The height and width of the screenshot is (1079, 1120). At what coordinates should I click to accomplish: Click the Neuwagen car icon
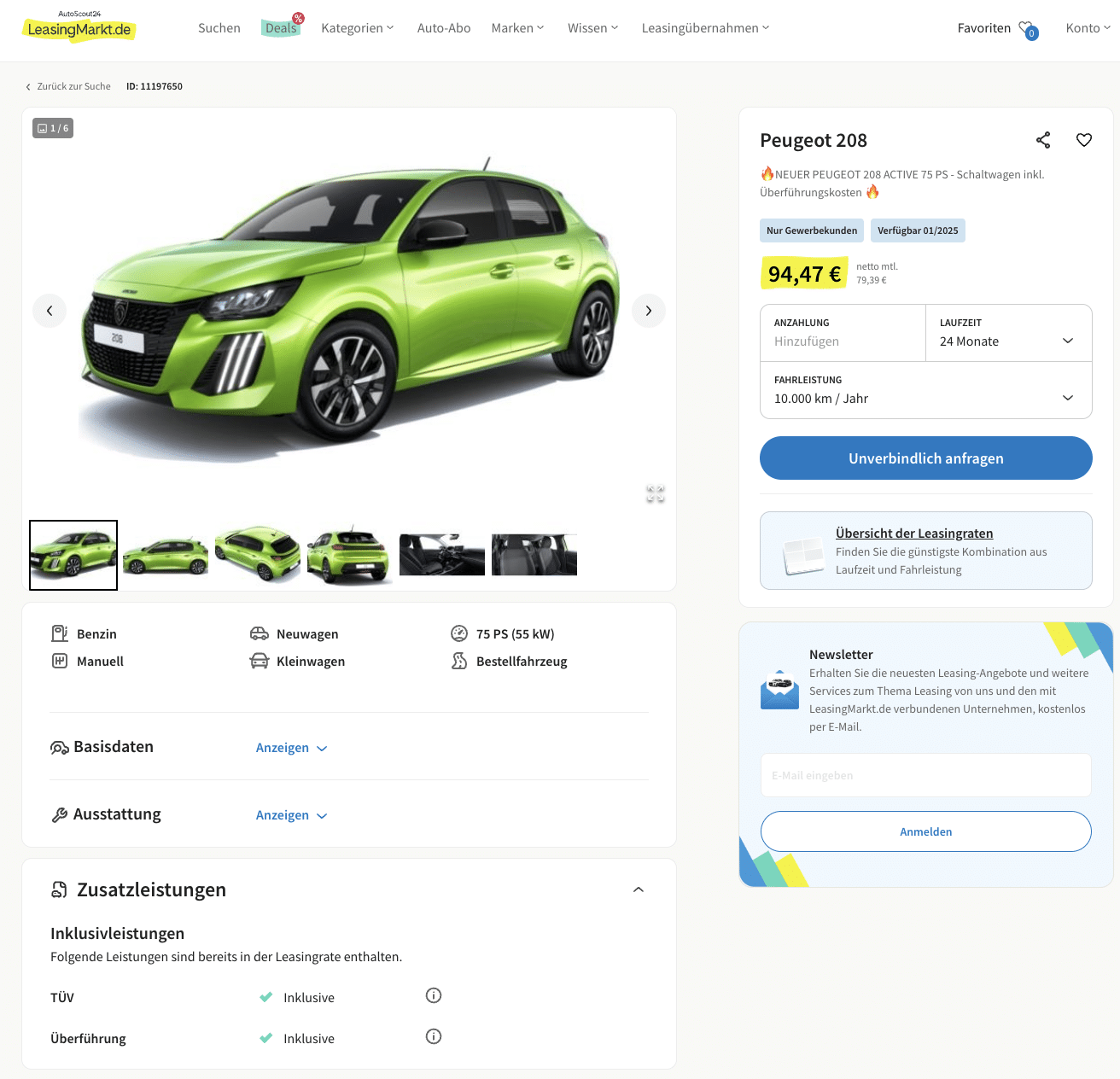click(x=260, y=633)
